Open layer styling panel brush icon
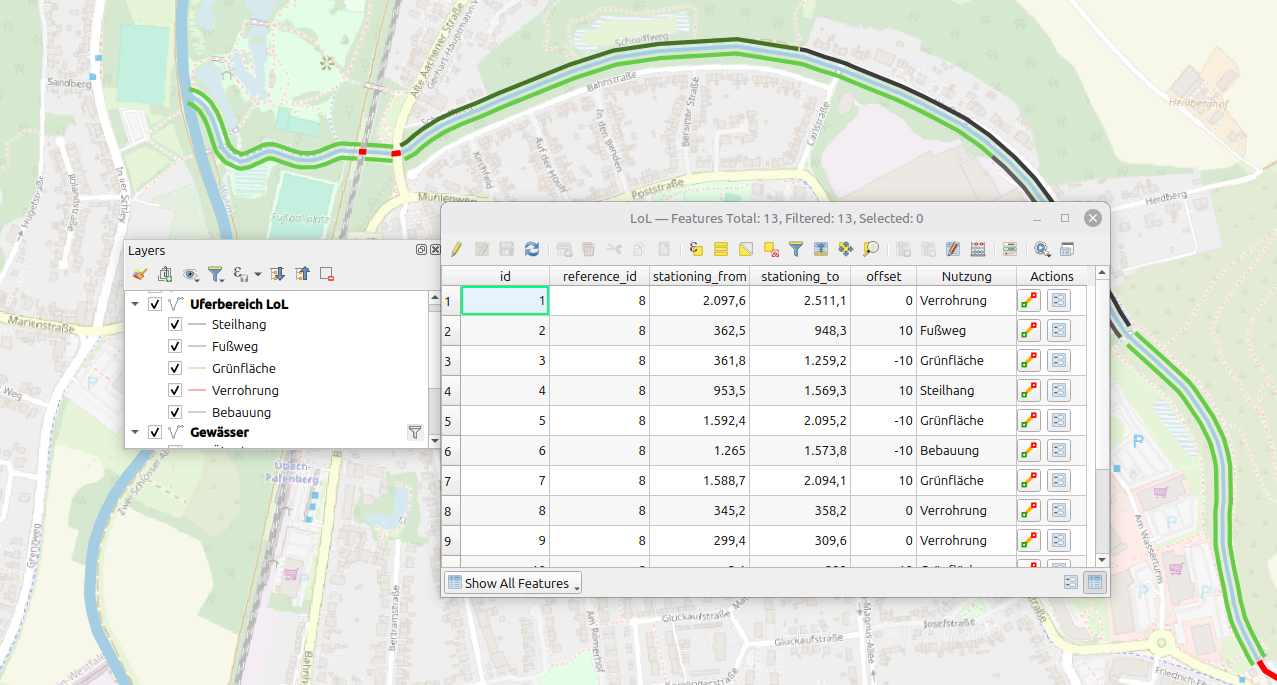This screenshot has width=1277, height=685. coord(139,273)
